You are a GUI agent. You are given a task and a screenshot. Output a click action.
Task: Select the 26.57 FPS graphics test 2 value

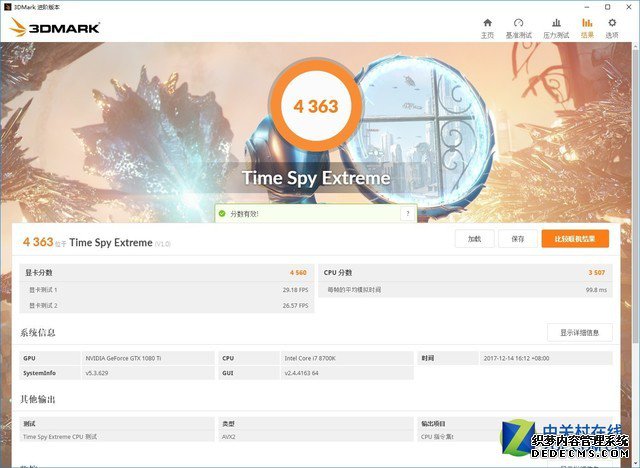click(296, 305)
